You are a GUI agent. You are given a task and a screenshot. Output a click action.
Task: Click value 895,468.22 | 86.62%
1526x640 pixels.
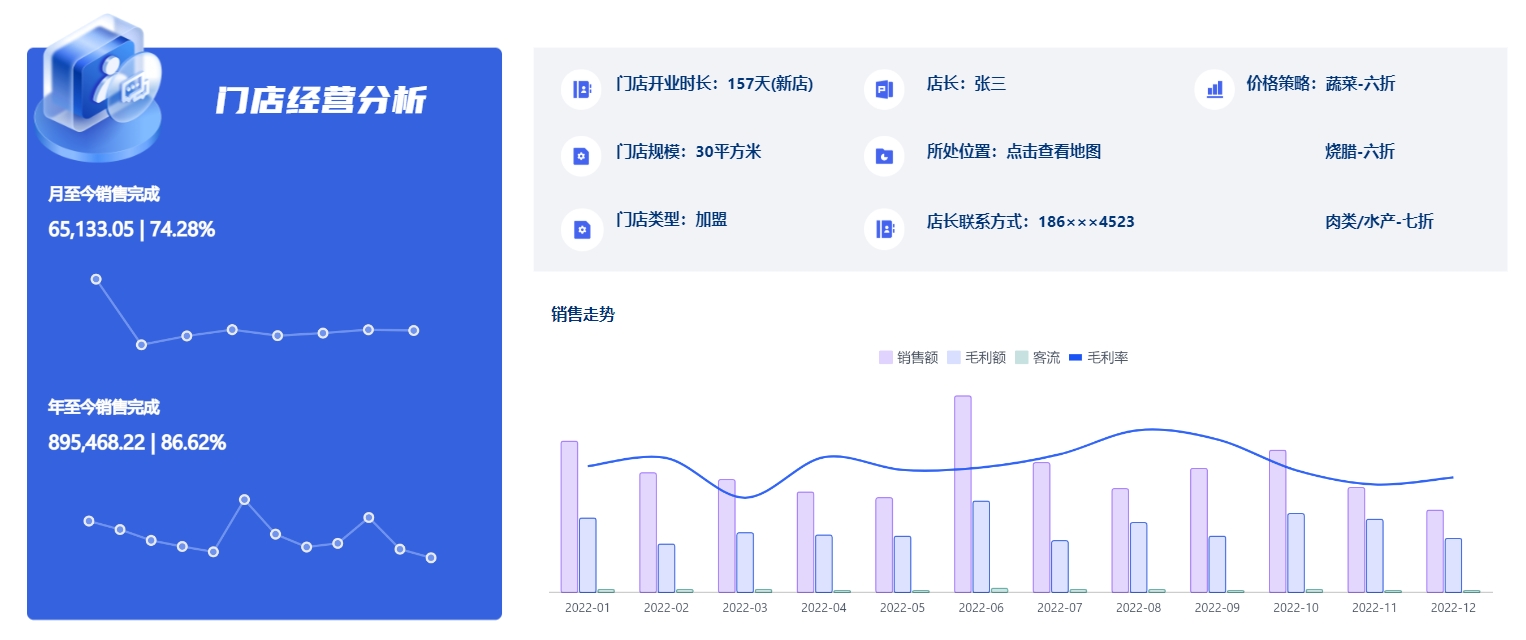pos(137,442)
